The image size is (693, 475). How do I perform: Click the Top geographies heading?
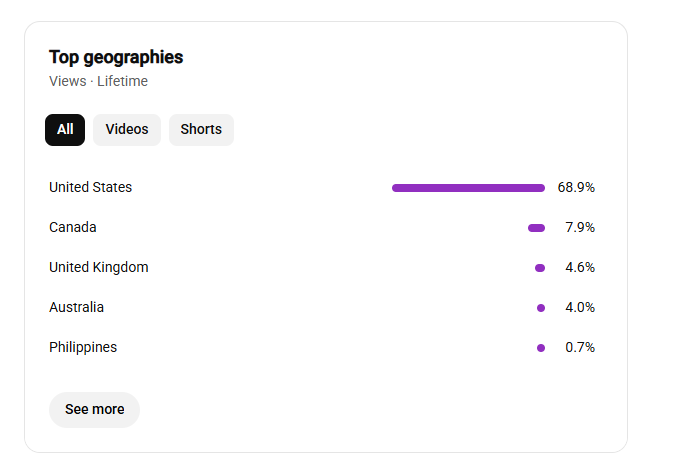(x=116, y=57)
